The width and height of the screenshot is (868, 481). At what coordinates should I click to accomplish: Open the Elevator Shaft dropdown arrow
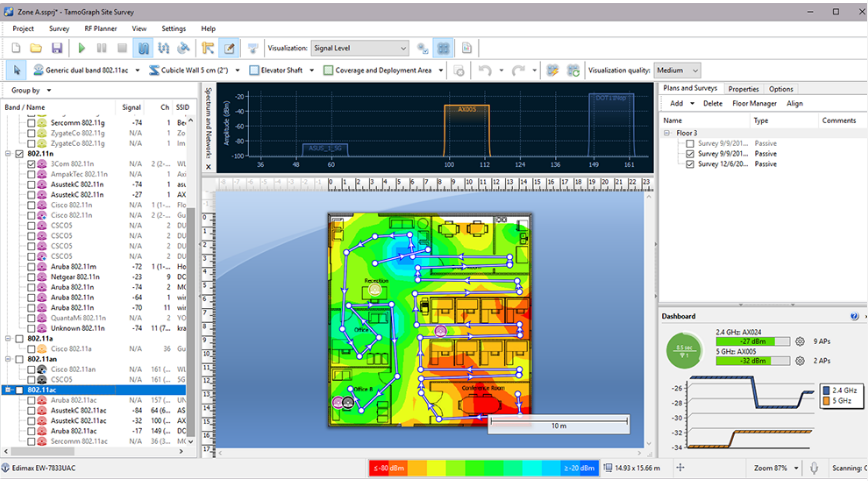[312, 70]
